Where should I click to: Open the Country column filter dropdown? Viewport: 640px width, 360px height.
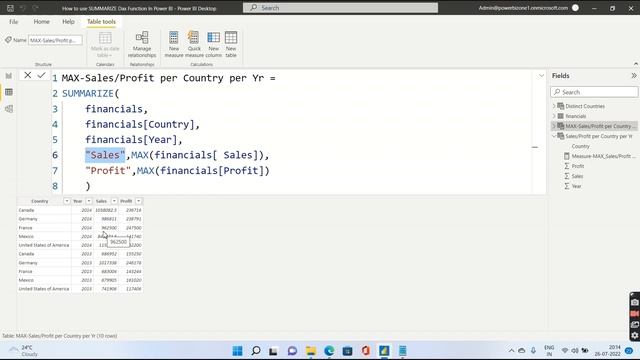click(x=67, y=201)
